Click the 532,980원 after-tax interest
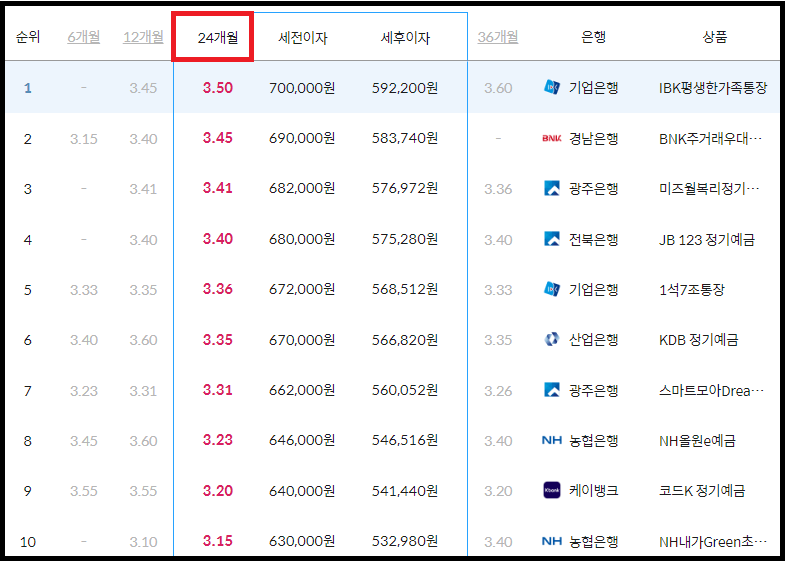The image size is (786, 562). pos(405,541)
